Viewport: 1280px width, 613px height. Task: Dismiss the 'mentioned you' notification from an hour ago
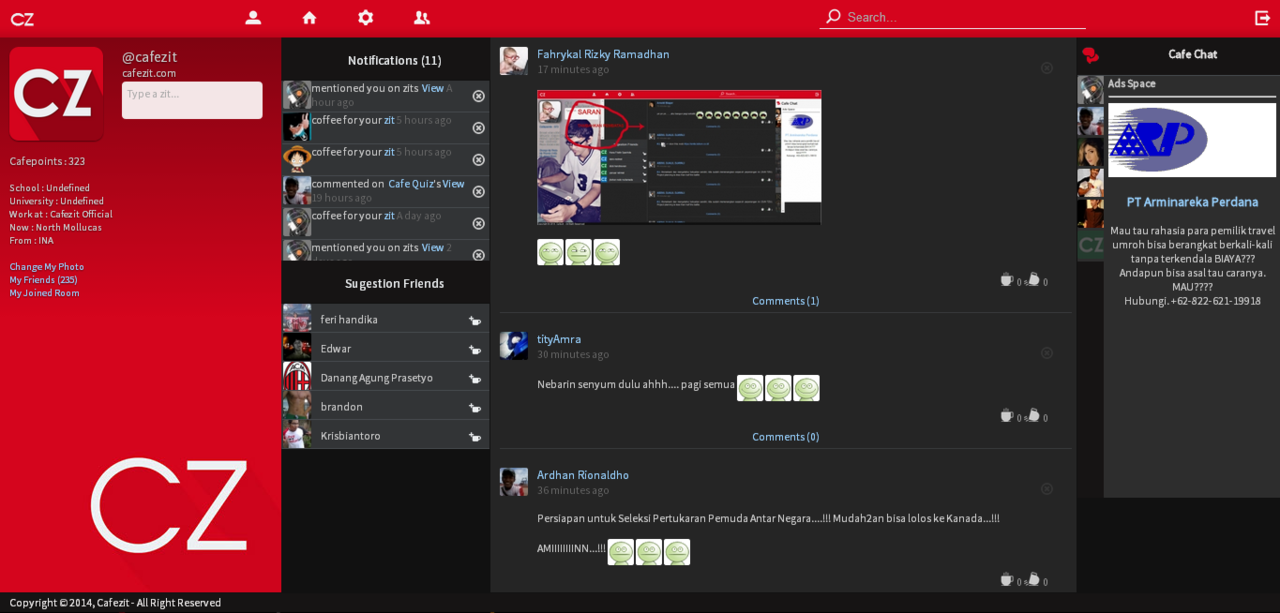point(478,96)
